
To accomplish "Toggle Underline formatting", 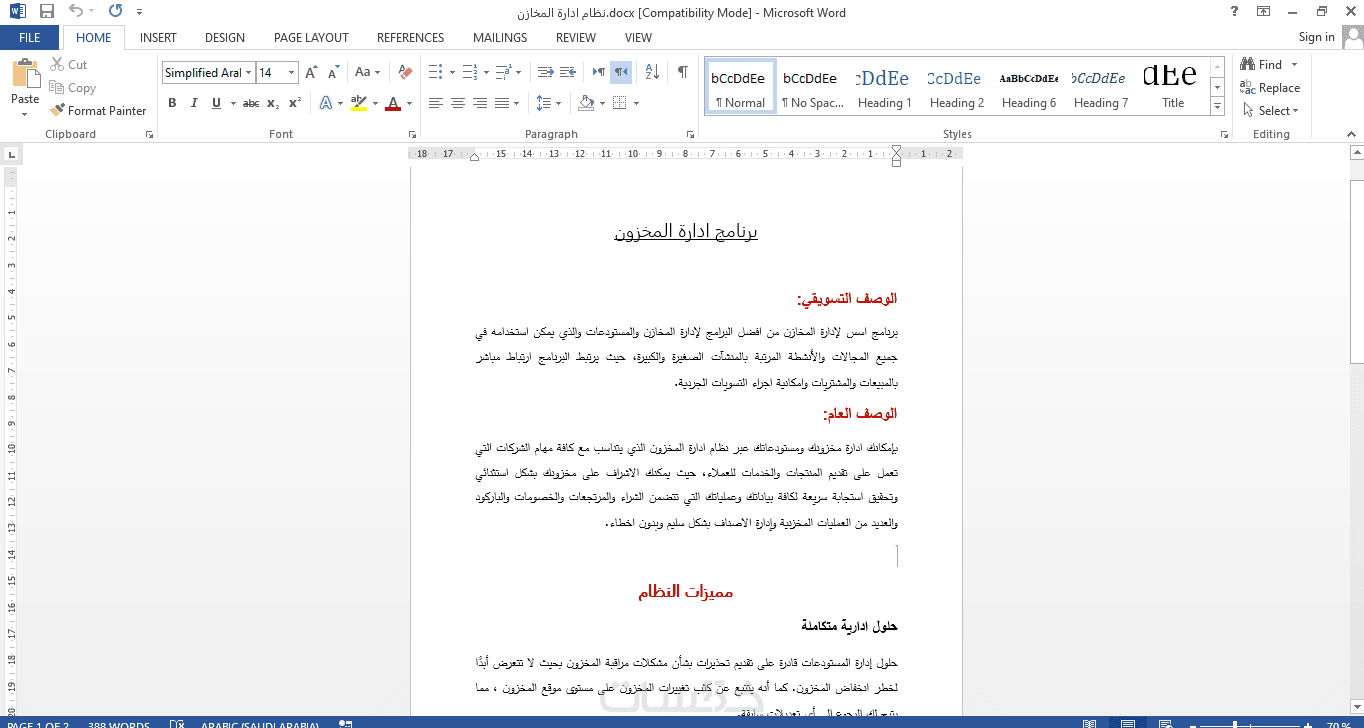I will (x=215, y=103).
